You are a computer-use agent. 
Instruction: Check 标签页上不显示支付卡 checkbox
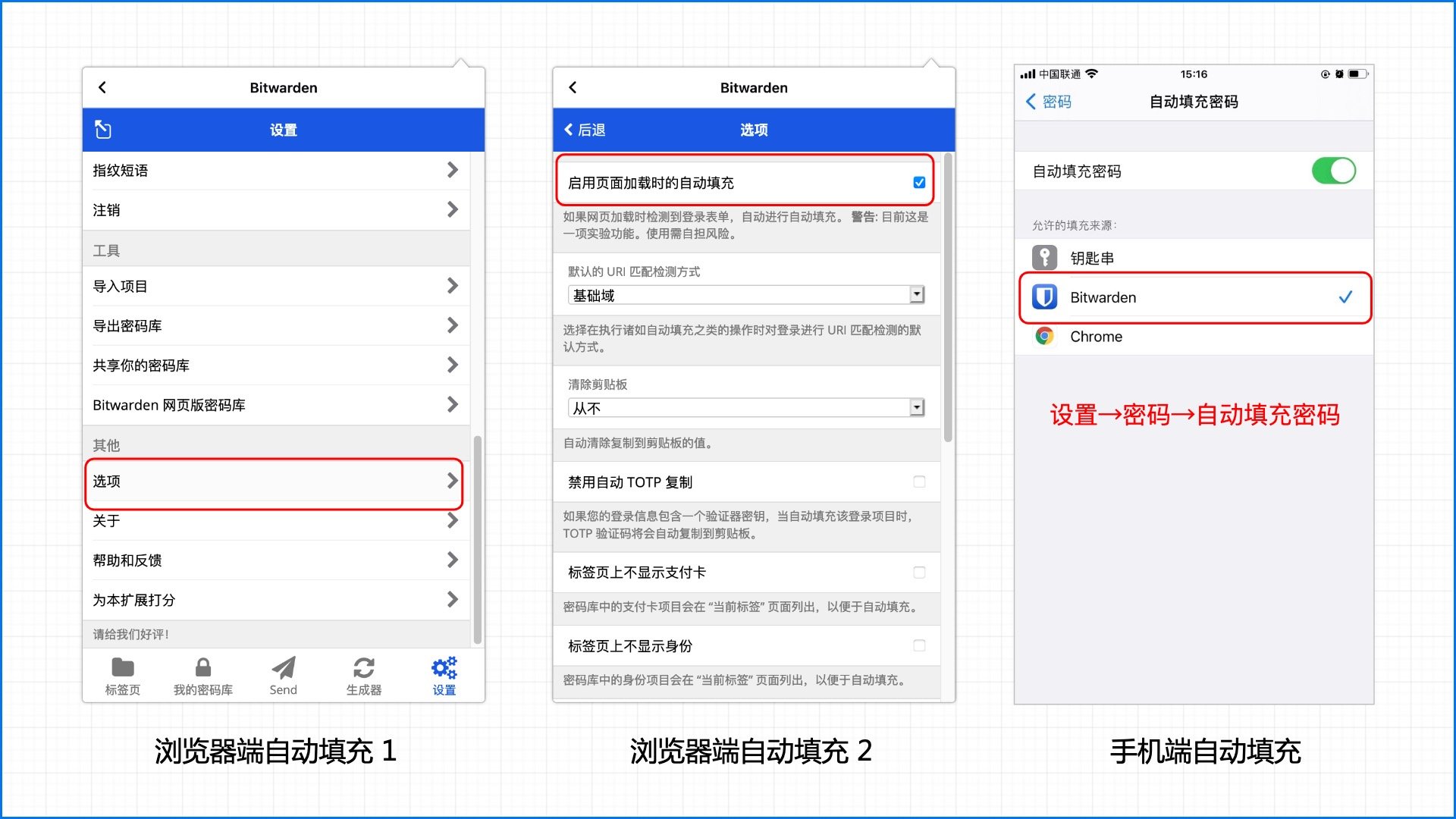[x=919, y=572]
